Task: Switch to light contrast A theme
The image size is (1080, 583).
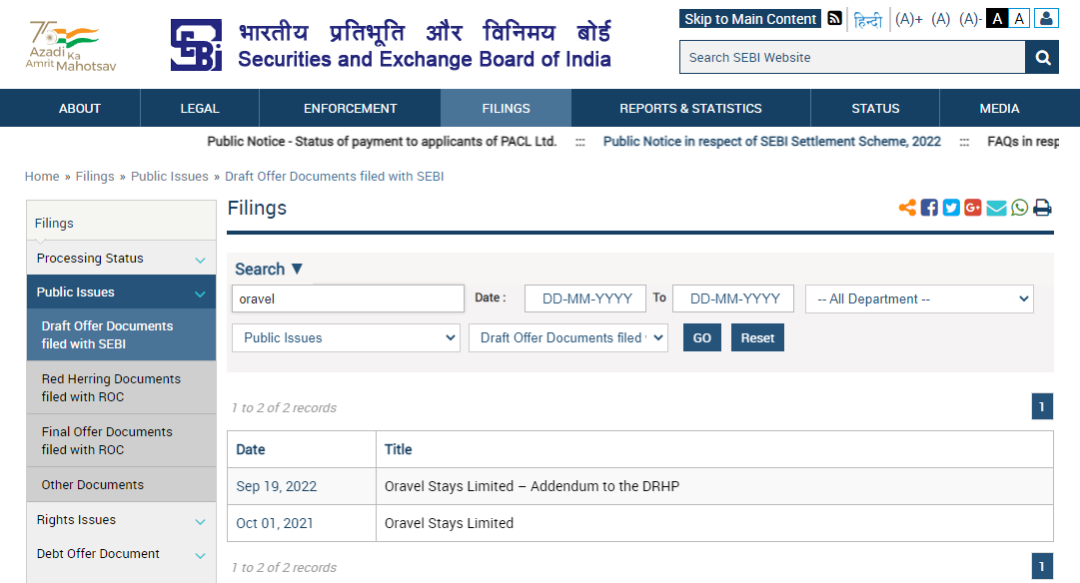Action: tap(1019, 19)
